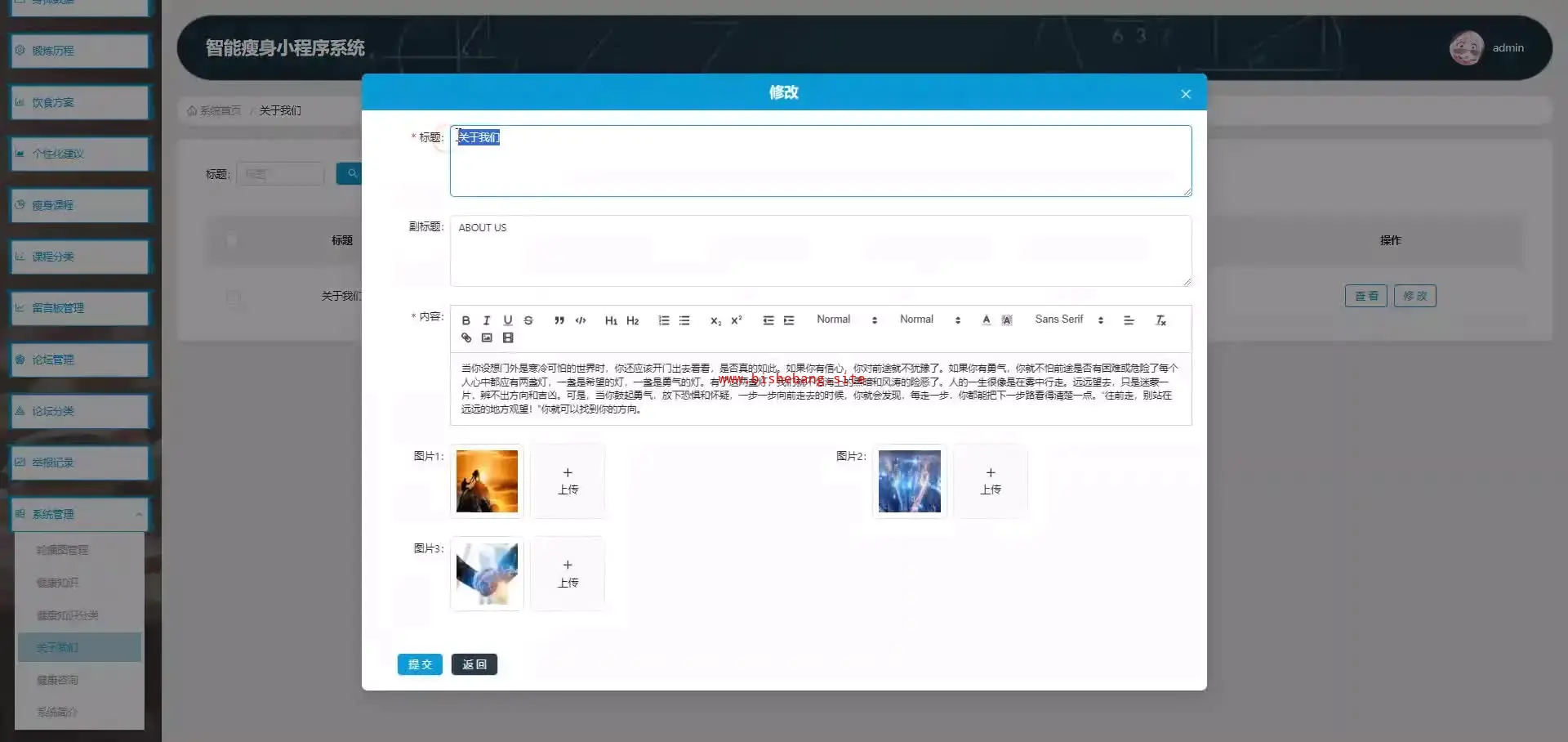This screenshot has height=742, width=1568.
Task: Open the Sans Serif font dropdown
Action: click(x=1069, y=320)
